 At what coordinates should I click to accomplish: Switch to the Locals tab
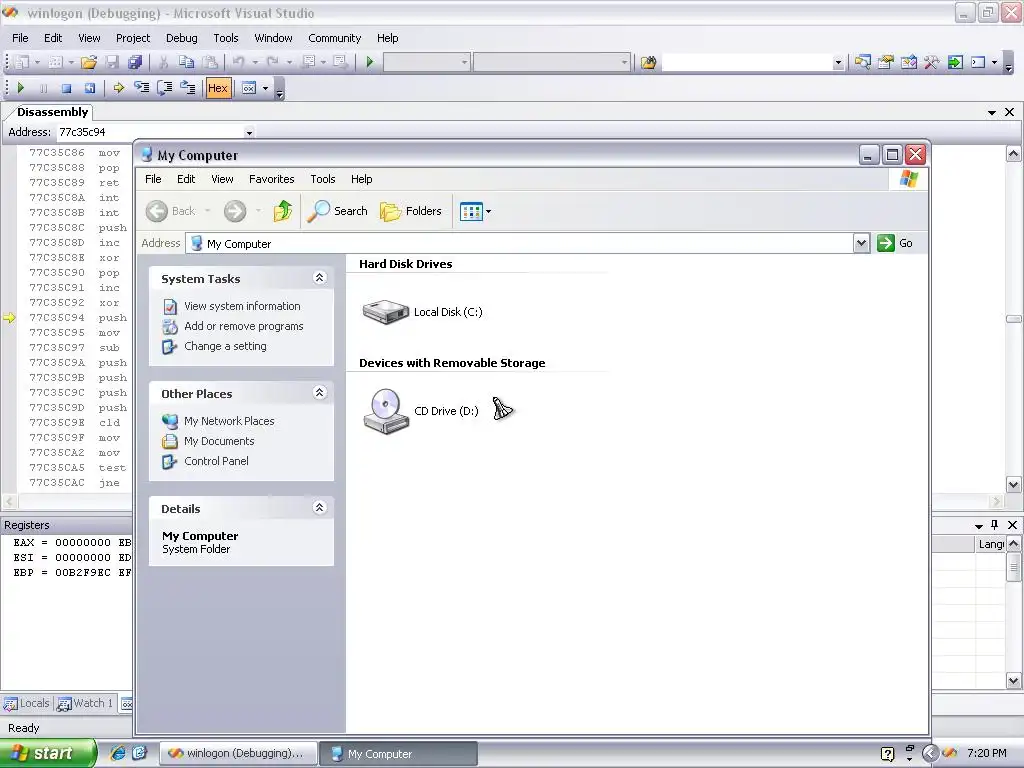click(27, 703)
